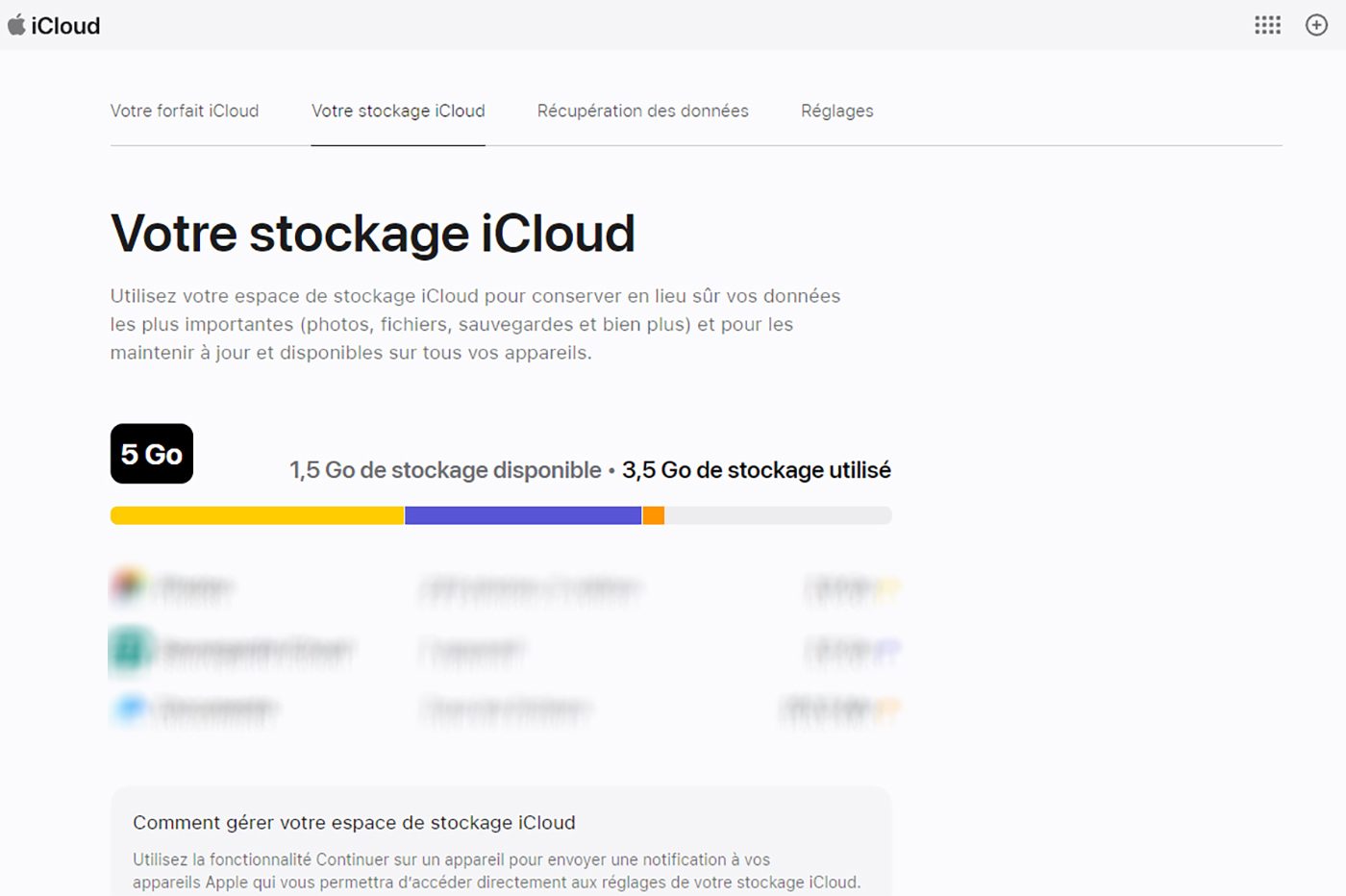This screenshot has width=1346, height=896.
Task: Click the iCloud wordmark in header
Action: [65, 26]
